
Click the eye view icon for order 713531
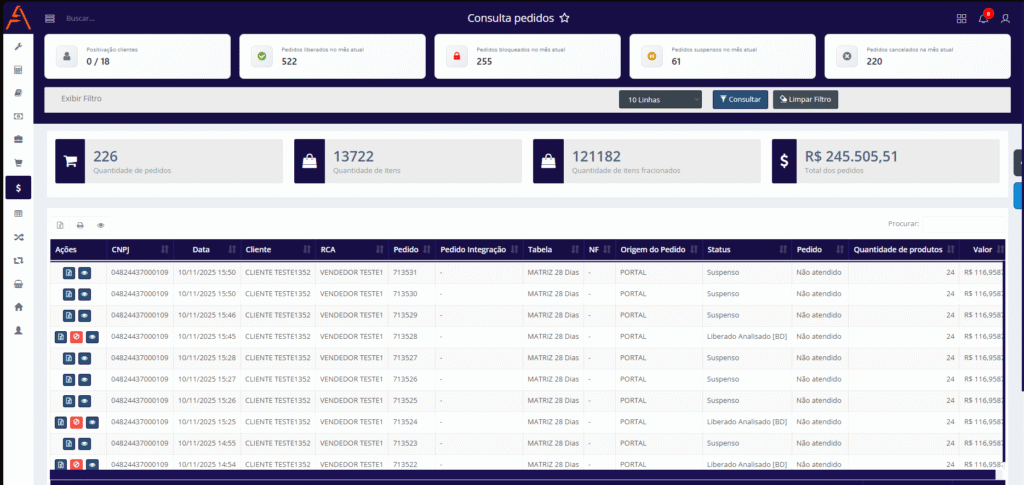(x=84, y=272)
